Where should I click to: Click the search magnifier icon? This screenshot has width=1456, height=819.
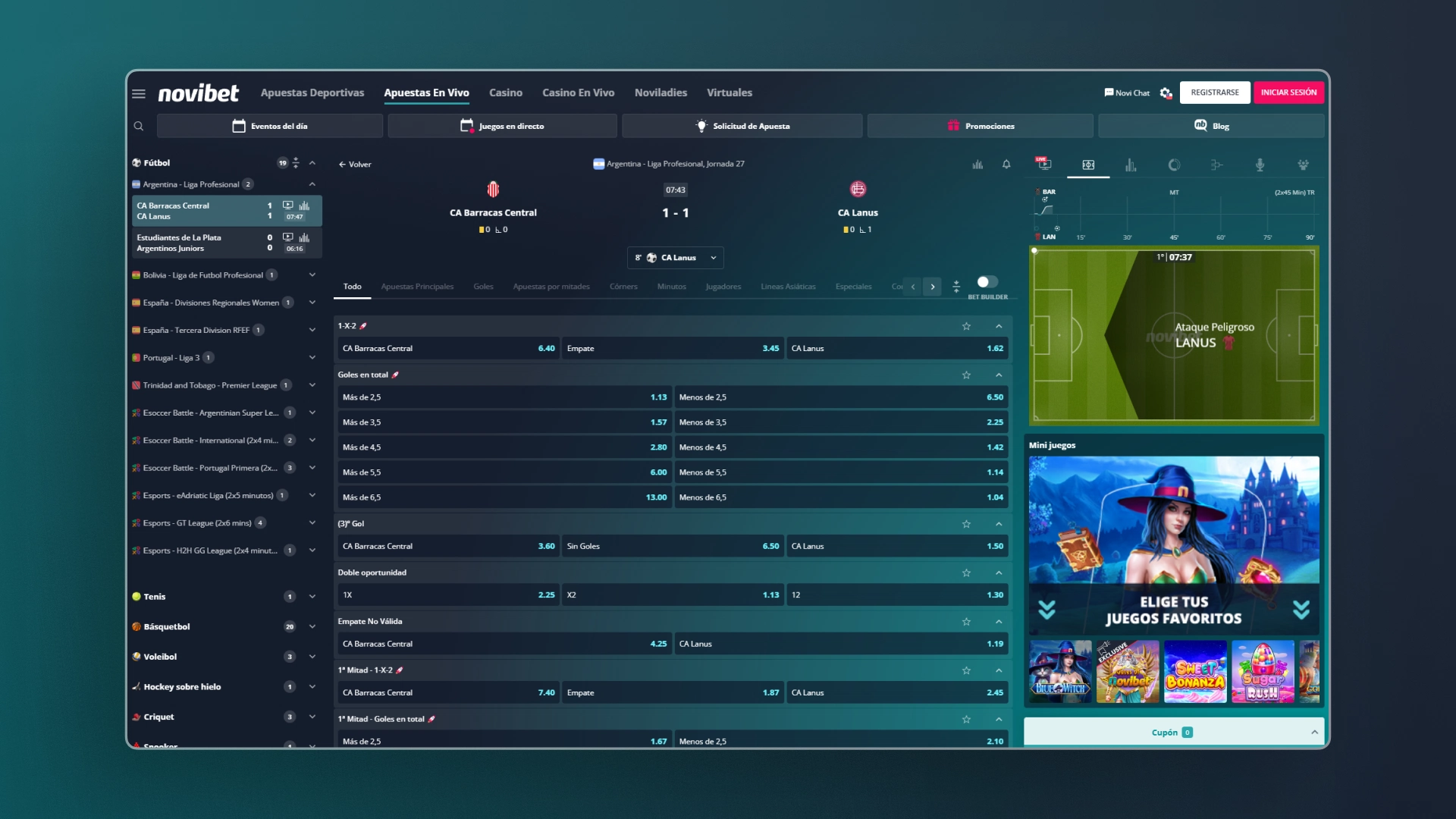pos(139,126)
